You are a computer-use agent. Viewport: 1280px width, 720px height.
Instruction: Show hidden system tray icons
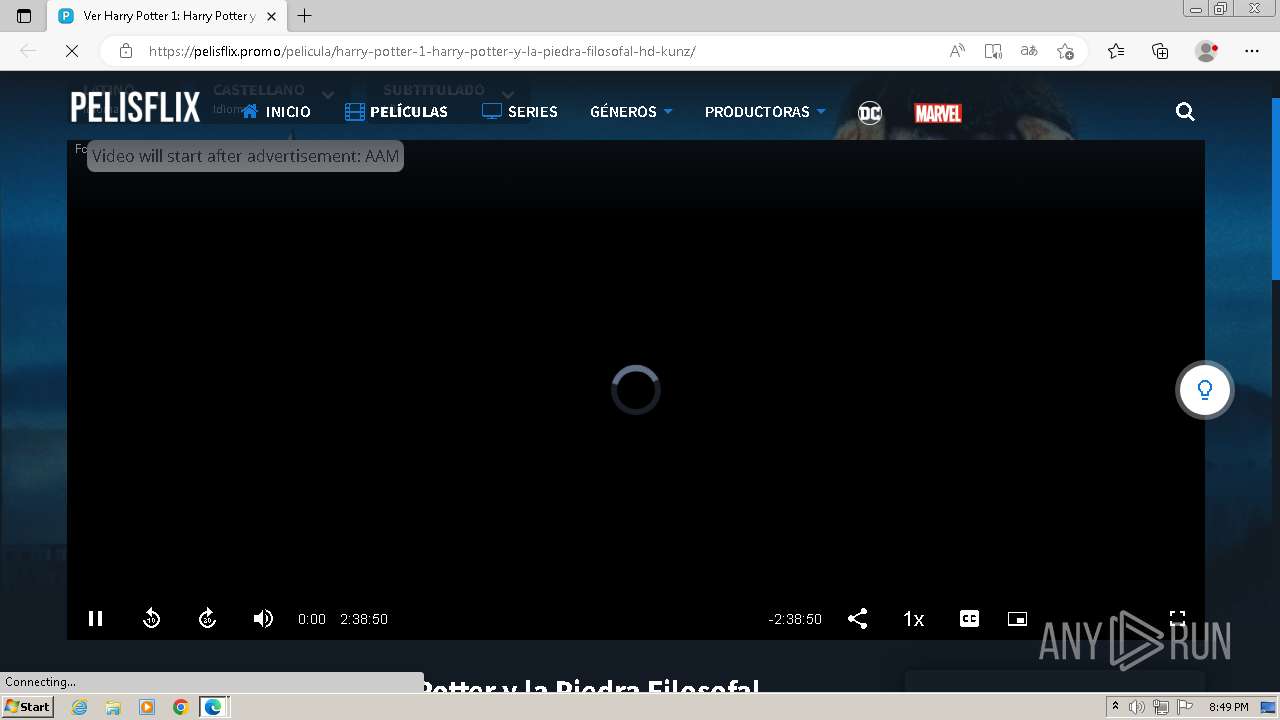1115,707
